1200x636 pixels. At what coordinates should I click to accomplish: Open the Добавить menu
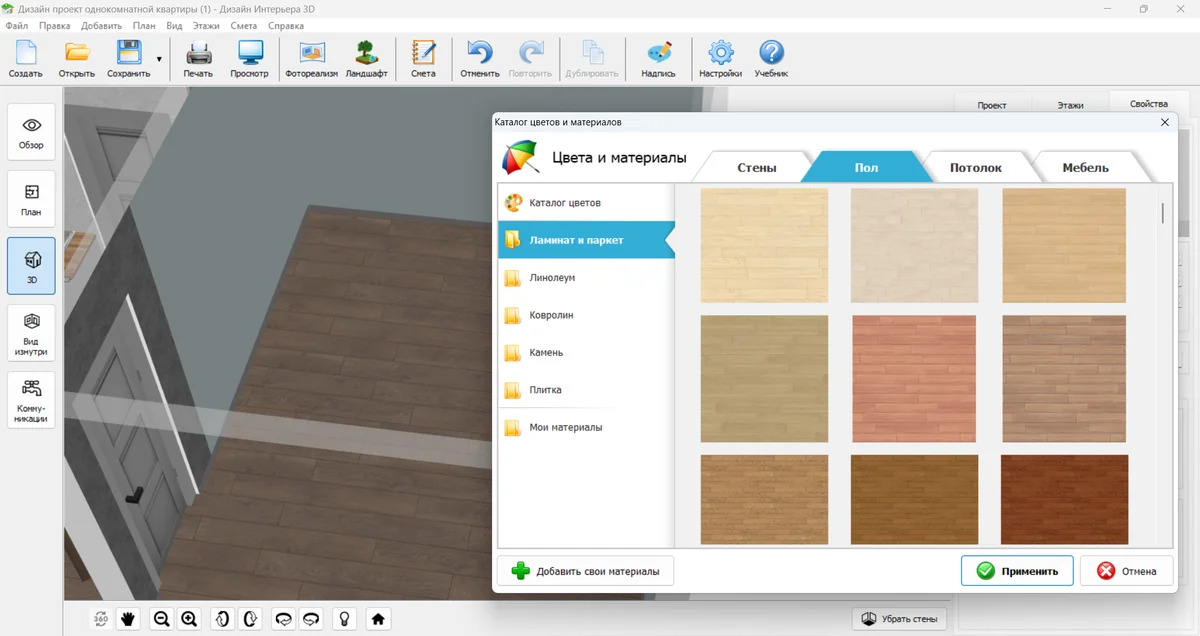point(101,26)
